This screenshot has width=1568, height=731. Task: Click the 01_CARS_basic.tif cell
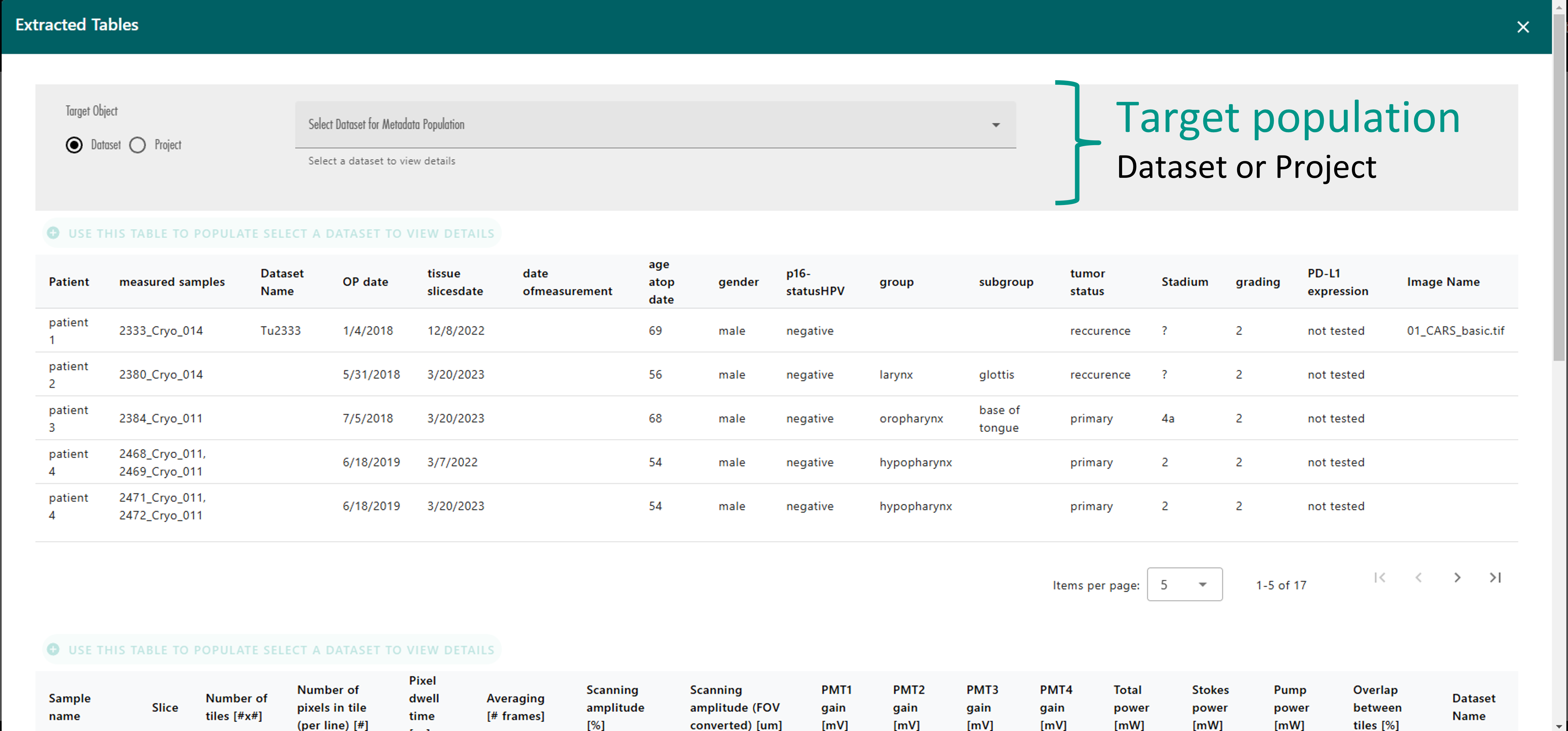coord(1455,330)
